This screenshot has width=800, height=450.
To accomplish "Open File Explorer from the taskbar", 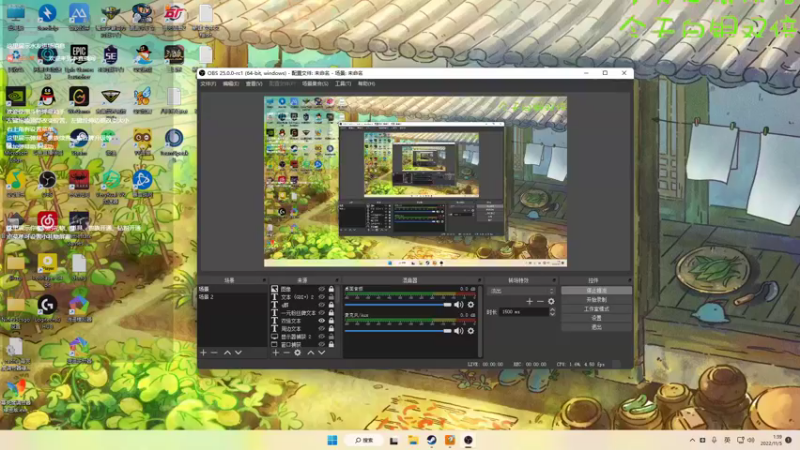I will point(413,440).
